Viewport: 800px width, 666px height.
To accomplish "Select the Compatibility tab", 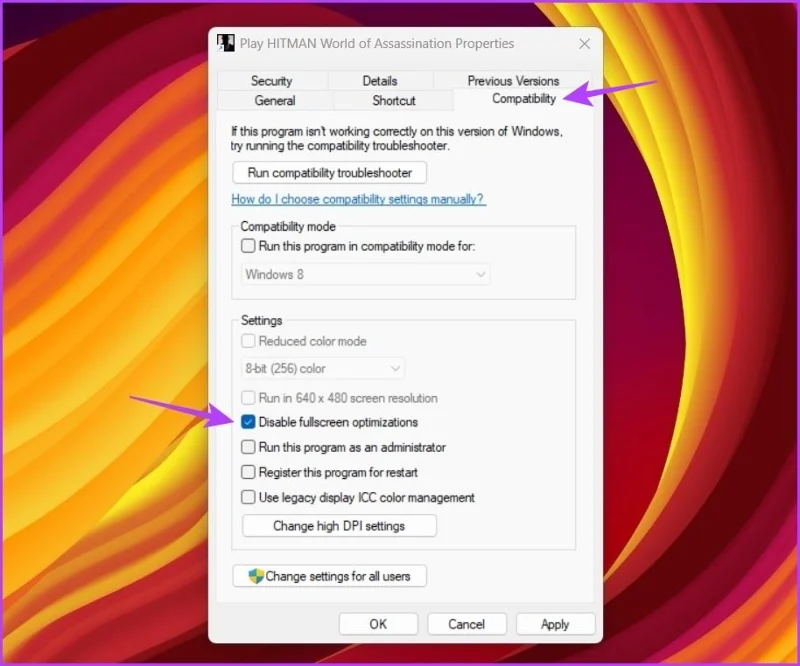I will click(x=524, y=99).
